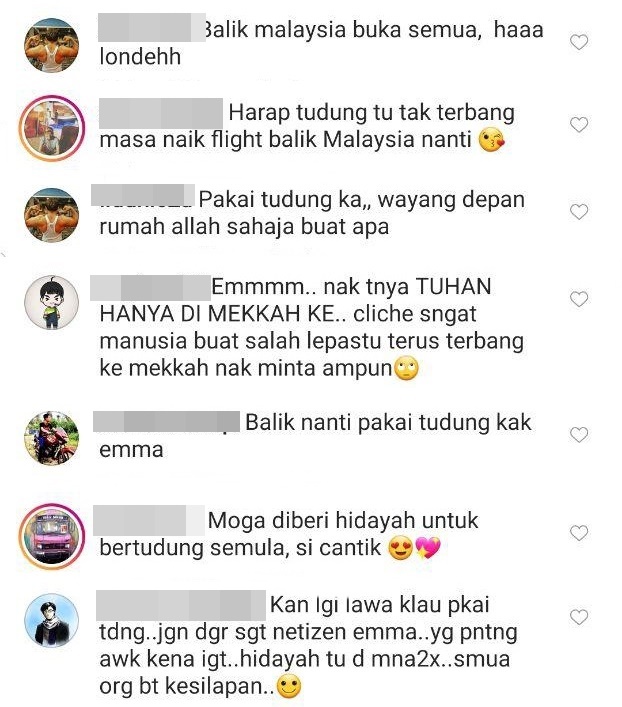Viewport: 622px width, 707px height.
Task: Like the 'TUHAN HANYA DI MEKKAH' comment
Action: 579,299
